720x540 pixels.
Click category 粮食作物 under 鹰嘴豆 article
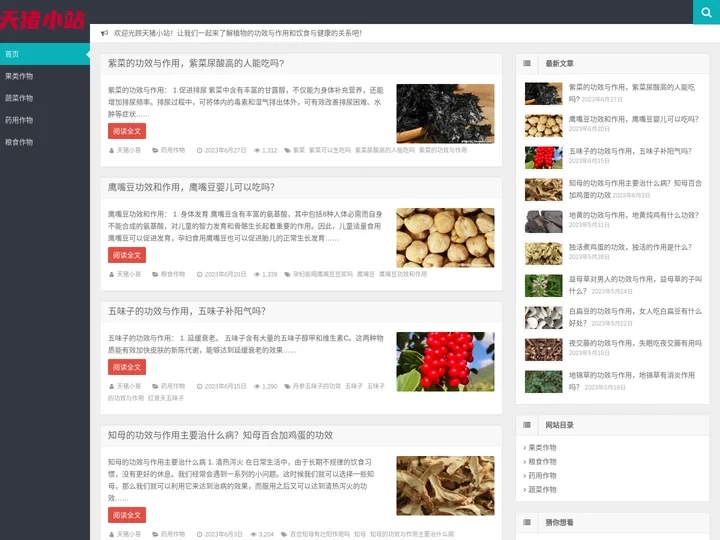[173, 274]
